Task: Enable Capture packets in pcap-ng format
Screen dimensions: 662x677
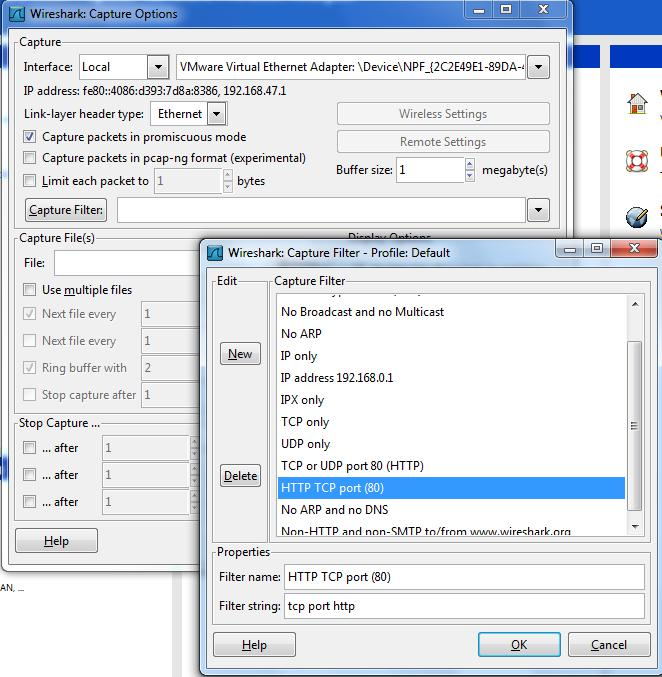Action: pos(29,158)
